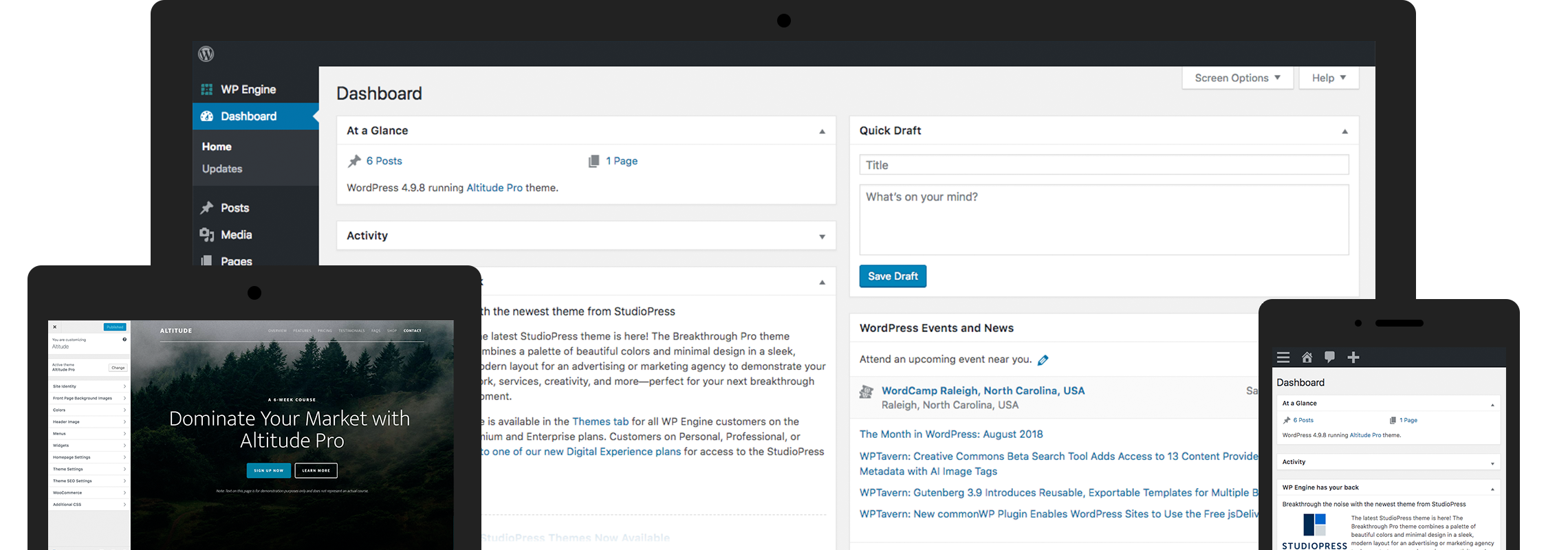This screenshot has height=550, width=1568.
Task: Collapse the Quick Draft panel
Action: click(1344, 131)
